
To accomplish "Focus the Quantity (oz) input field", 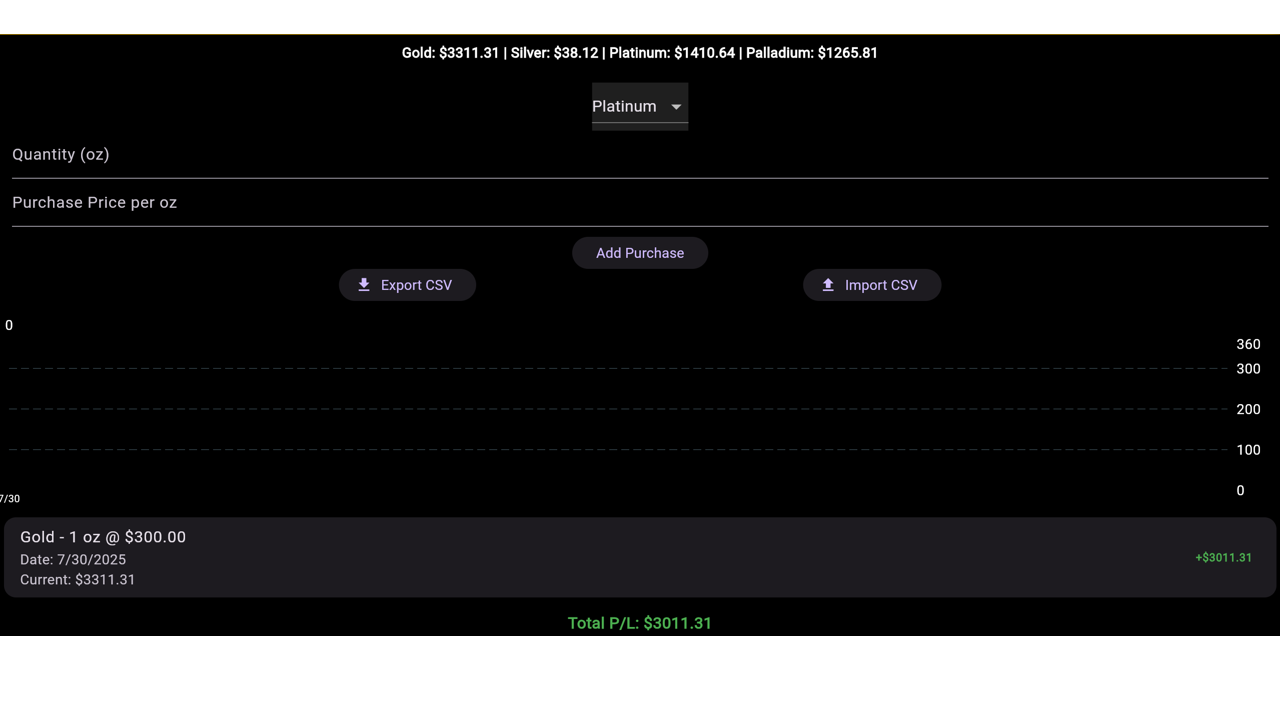I will tap(640, 155).
